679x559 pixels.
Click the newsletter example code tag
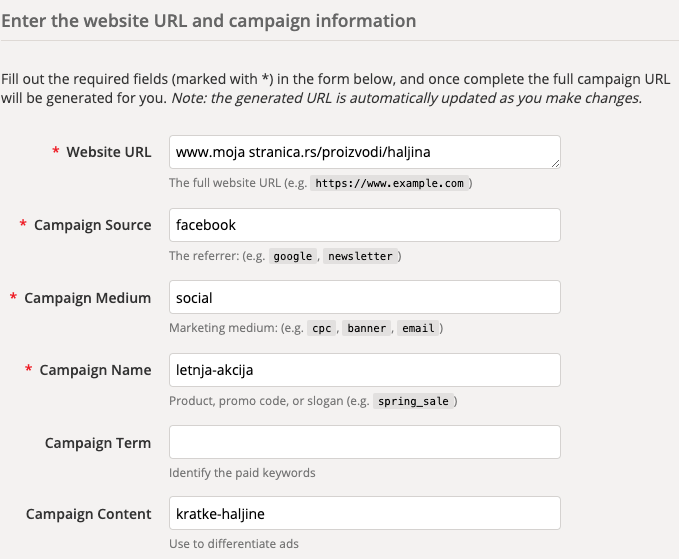[360, 256]
